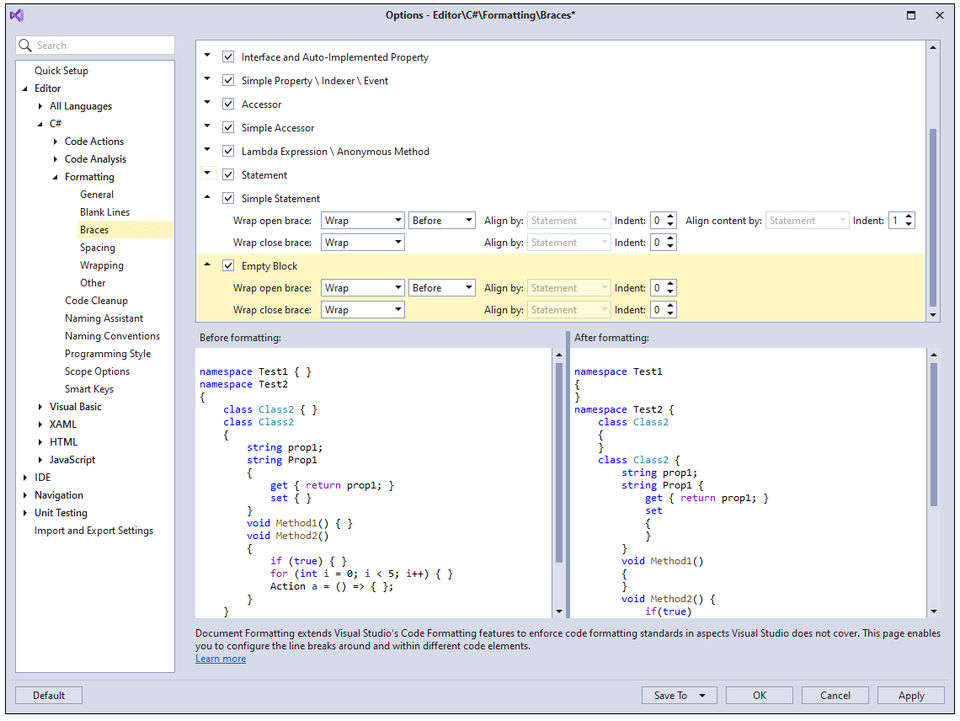Click the Visual Studio logo icon
The height and width of the screenshot is (721, 960).
tap(17, 15)
